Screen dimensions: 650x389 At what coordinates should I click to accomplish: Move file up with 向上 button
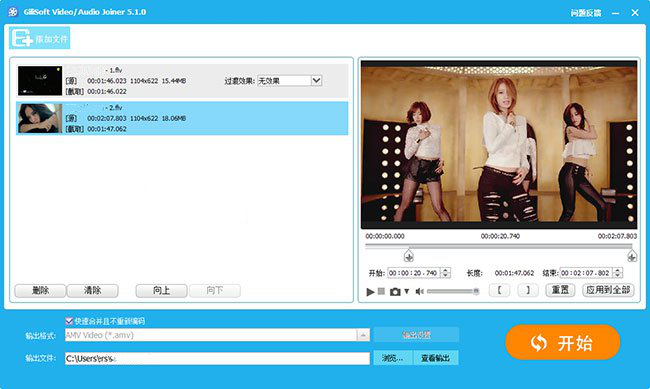tap(161, 290)
